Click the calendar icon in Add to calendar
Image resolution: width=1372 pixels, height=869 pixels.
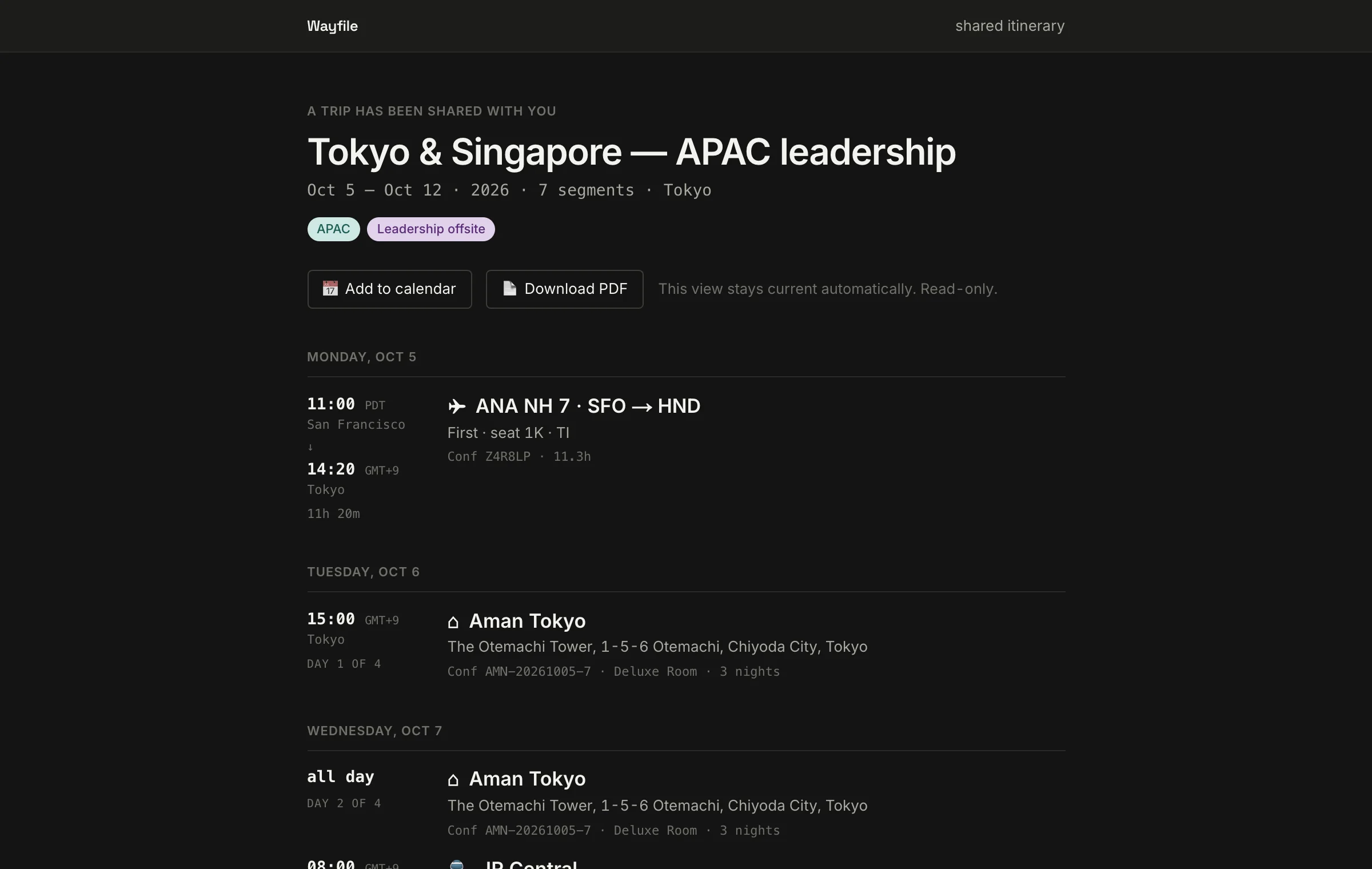330,289
